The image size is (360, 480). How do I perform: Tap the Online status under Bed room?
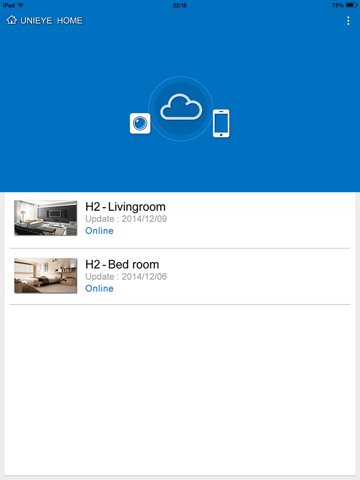click(x=99, y=288)
